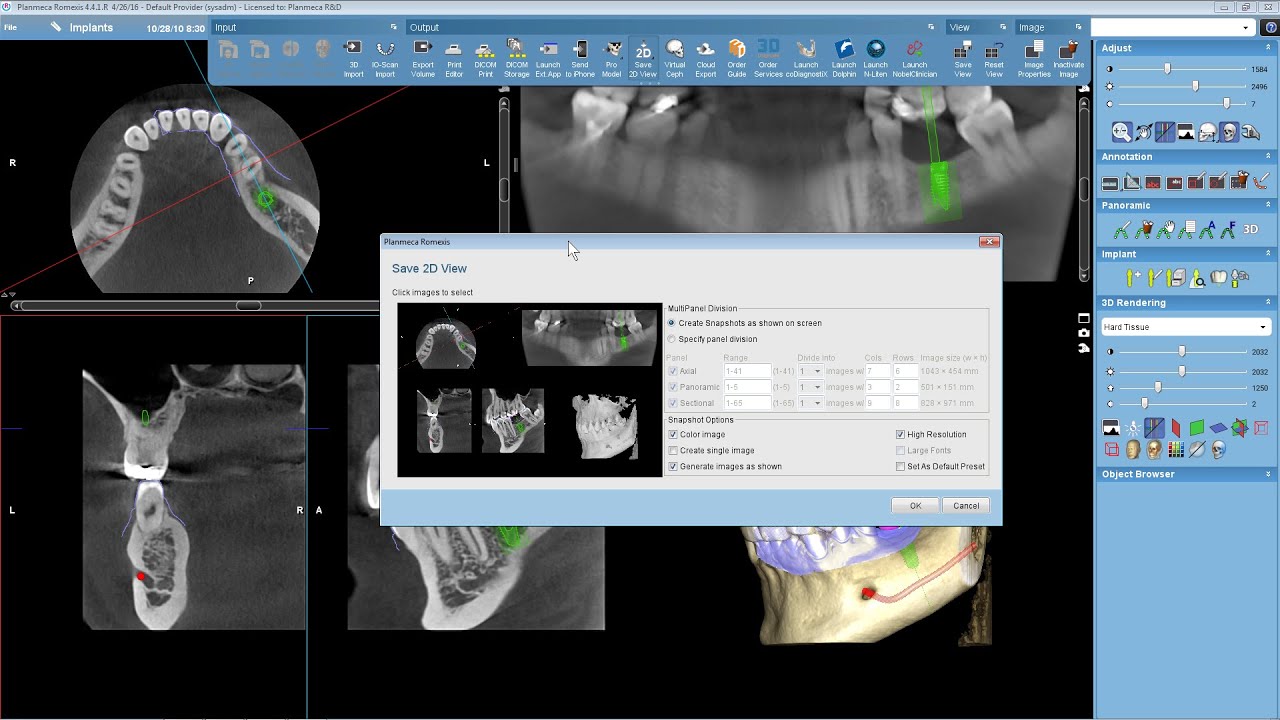Collapse the Panoramic panel

[x=1268, y=206]
